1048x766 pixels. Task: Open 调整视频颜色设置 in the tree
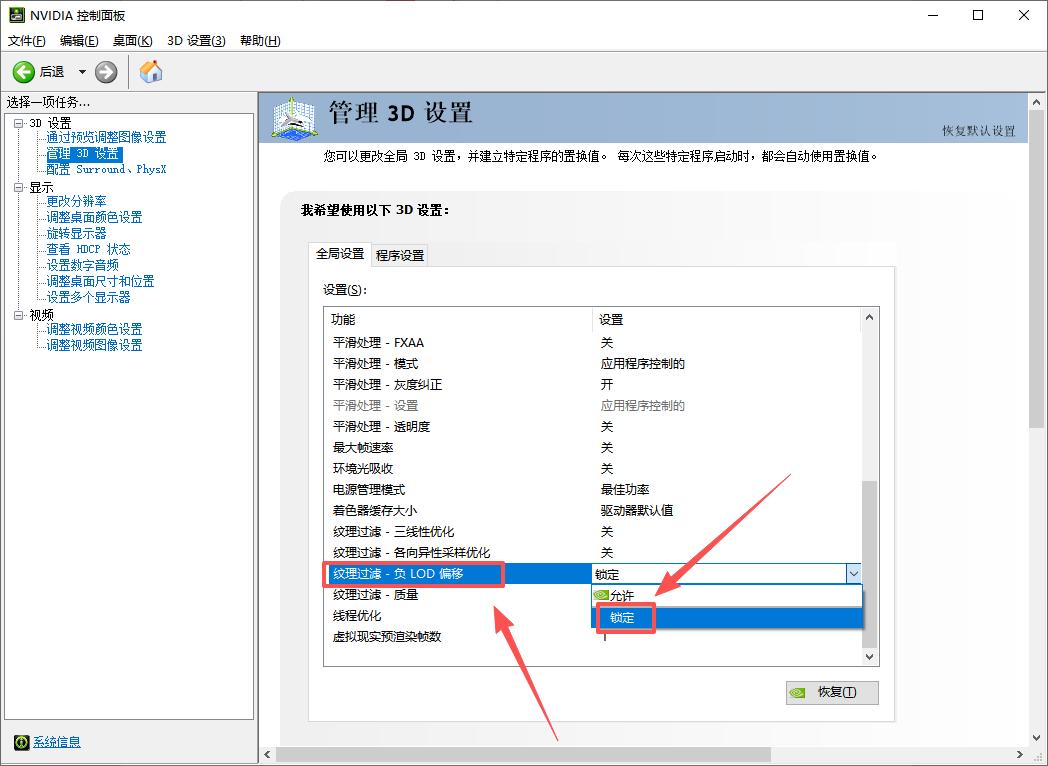click(x=94, y=329)
